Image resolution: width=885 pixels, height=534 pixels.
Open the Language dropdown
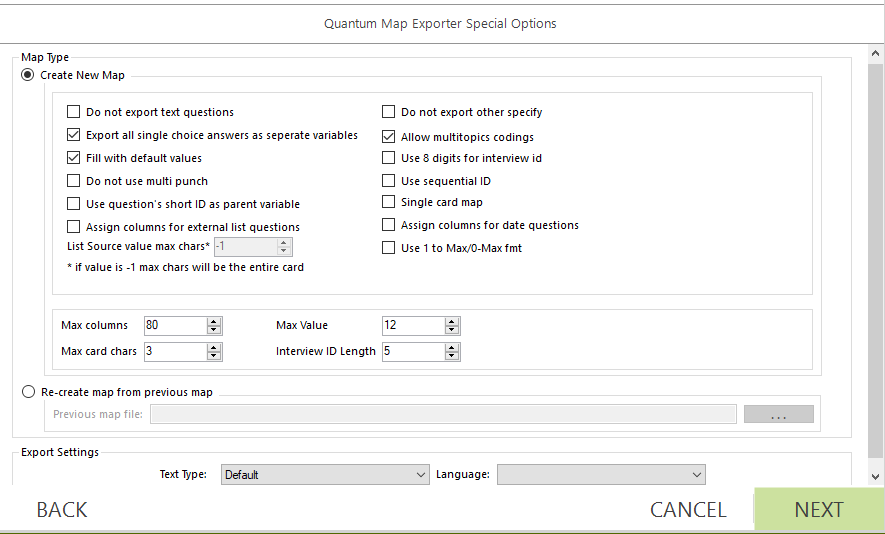tap(601, 475)
